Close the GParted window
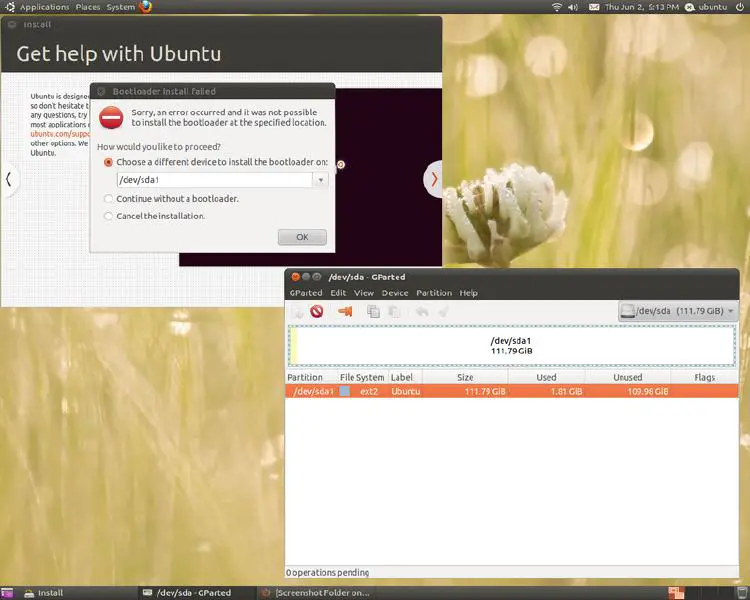The height and width of the screenshot is (600, 750). (295, 277)
